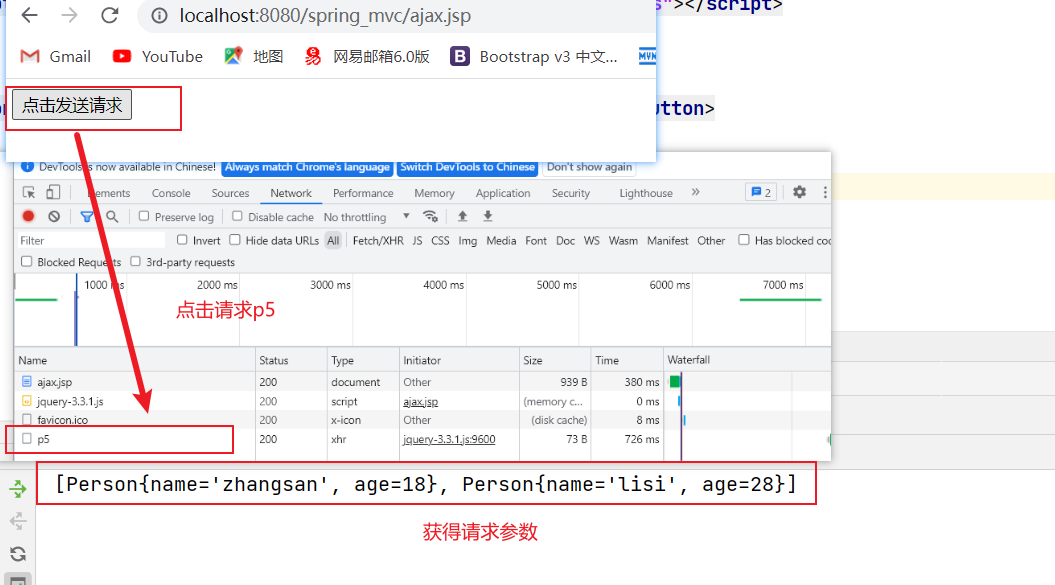Open the Gmail bookmark
Screen dimensions: 1055x585
pyautogui.click(x=55, y=57)
